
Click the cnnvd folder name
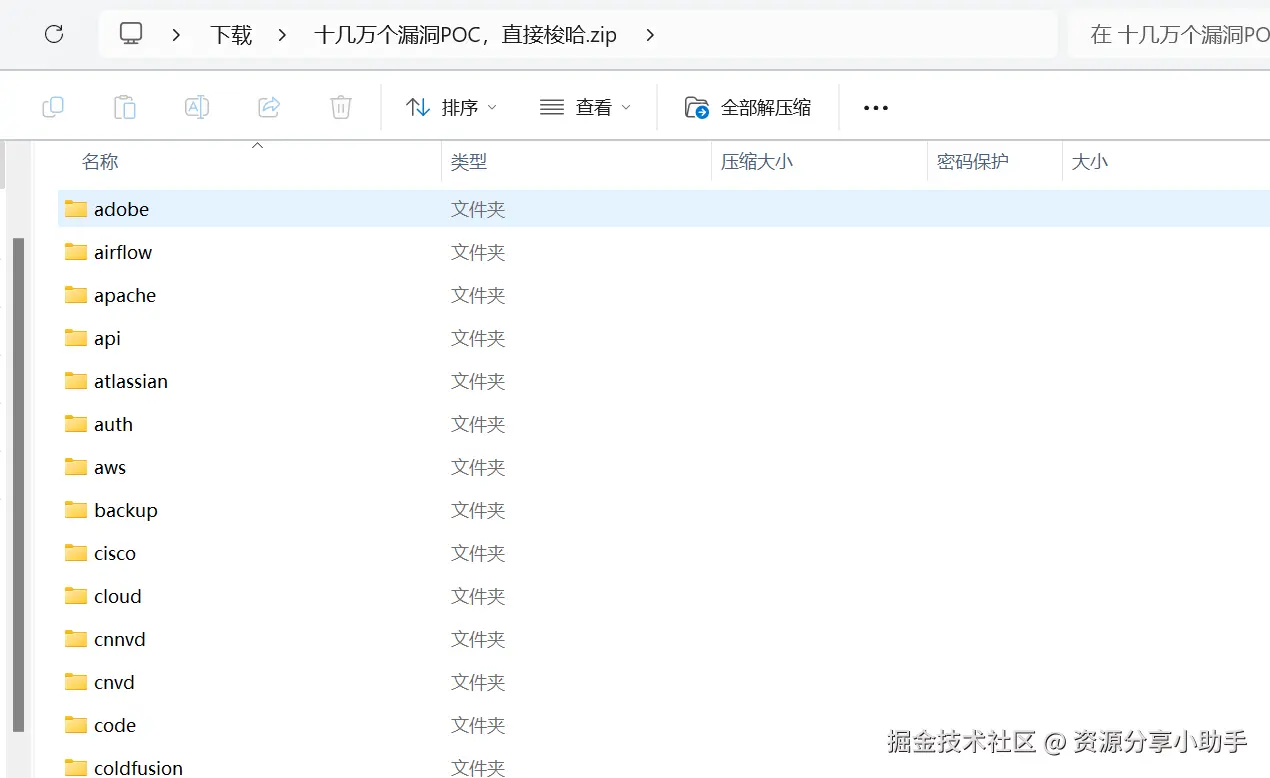pyautogui.click(x=120, y=639)
